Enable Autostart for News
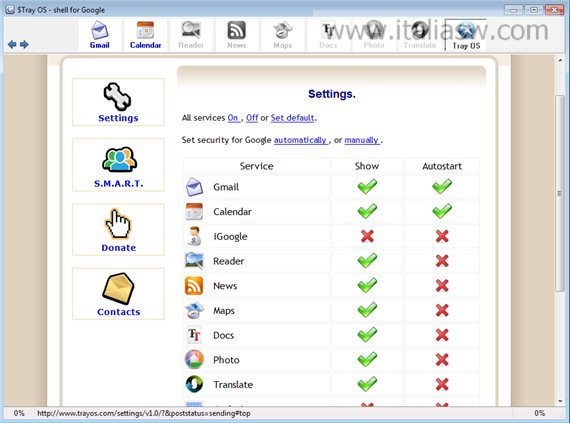This screenshot has width=570, height=423. 442,286
